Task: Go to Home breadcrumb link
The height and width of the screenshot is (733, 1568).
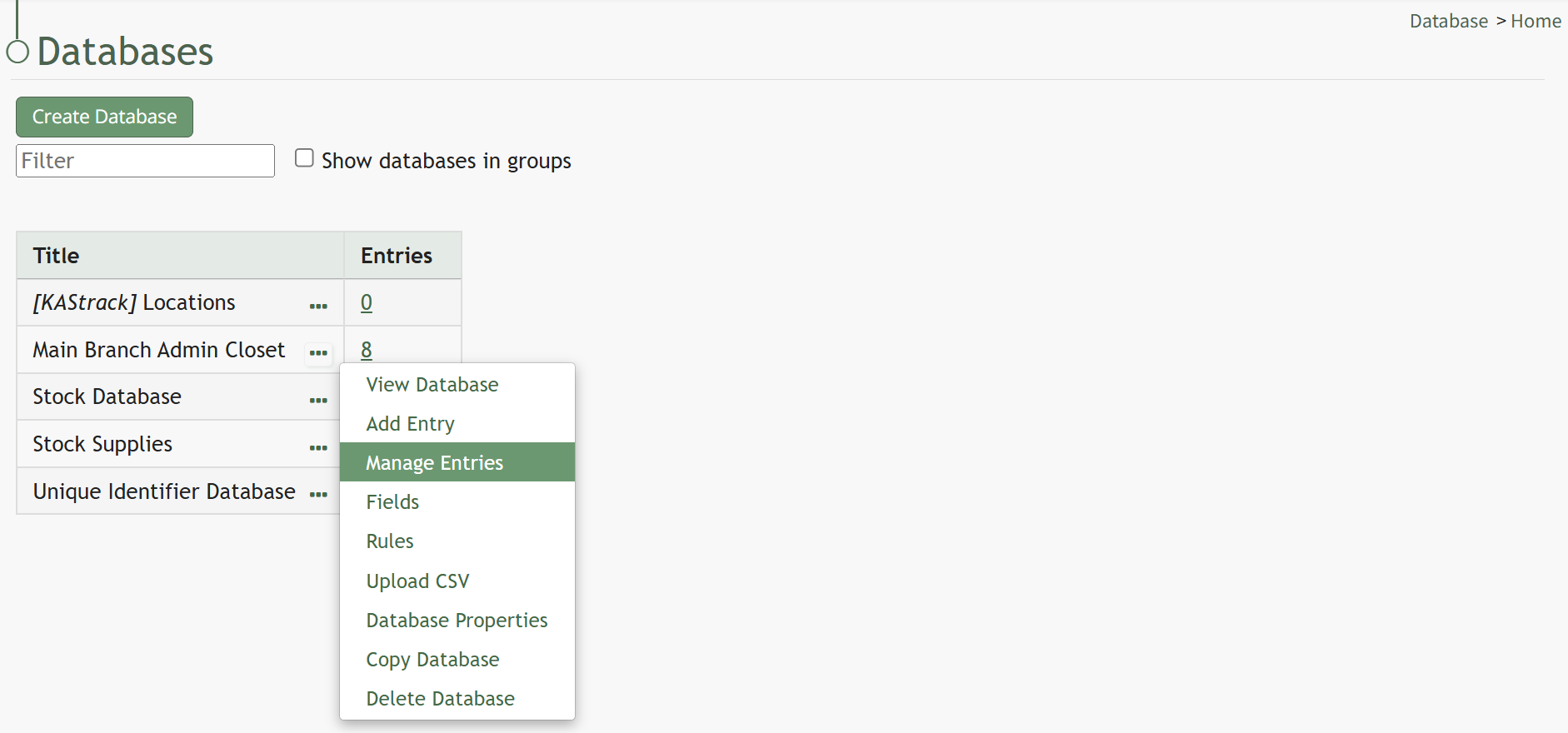Action: 1536,22
